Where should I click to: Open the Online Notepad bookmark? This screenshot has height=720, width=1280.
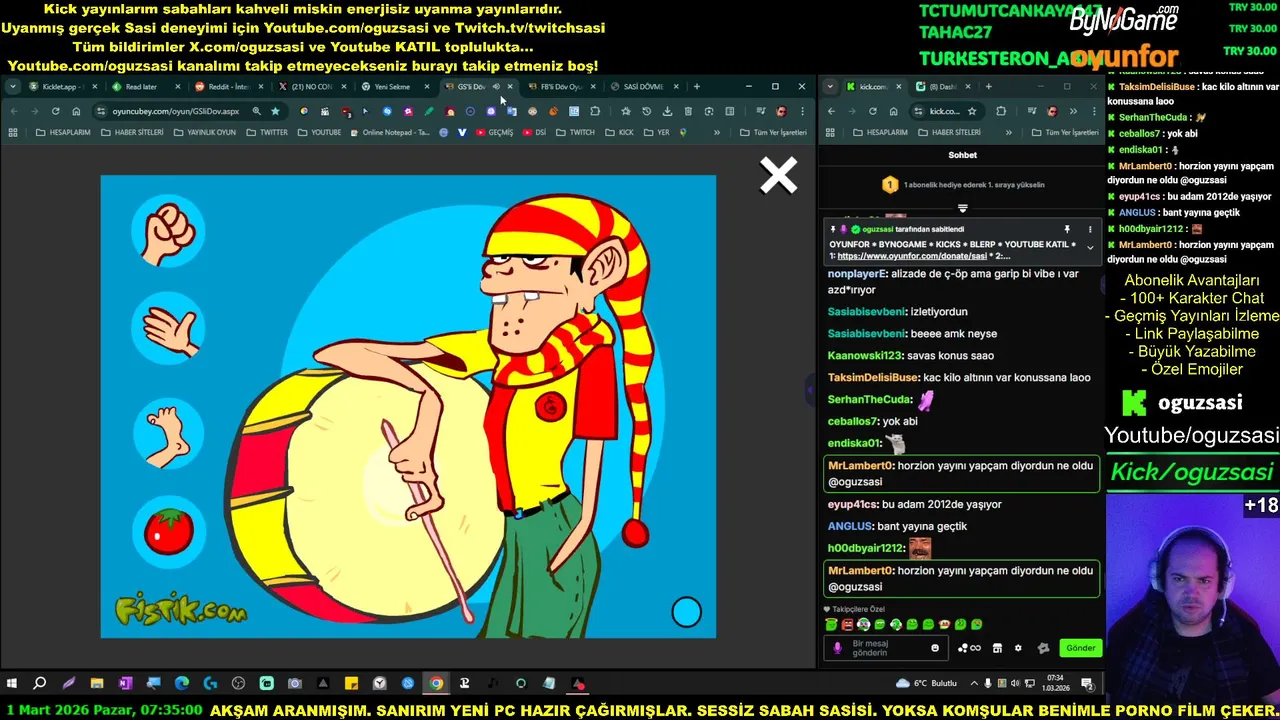(x=390, y=132)
